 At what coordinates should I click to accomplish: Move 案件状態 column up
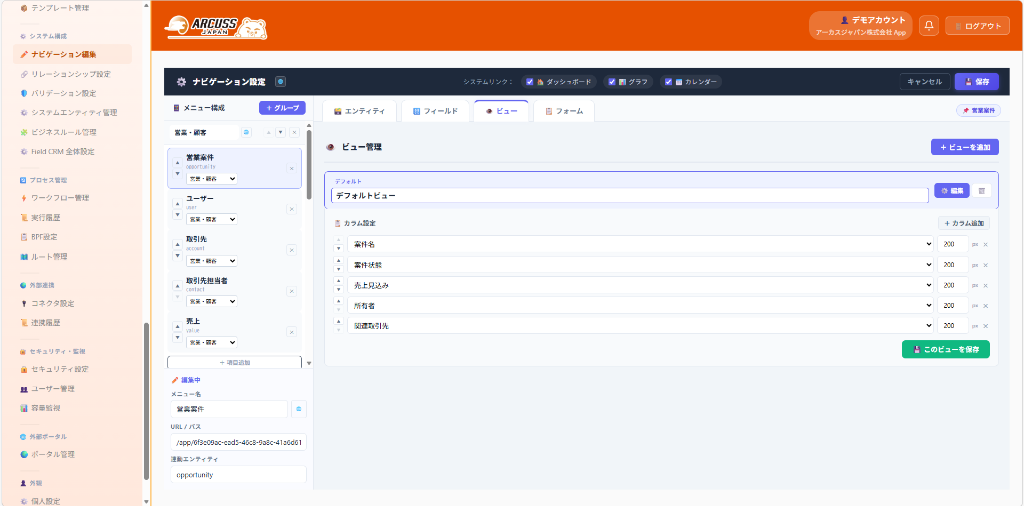click(338, 261)
